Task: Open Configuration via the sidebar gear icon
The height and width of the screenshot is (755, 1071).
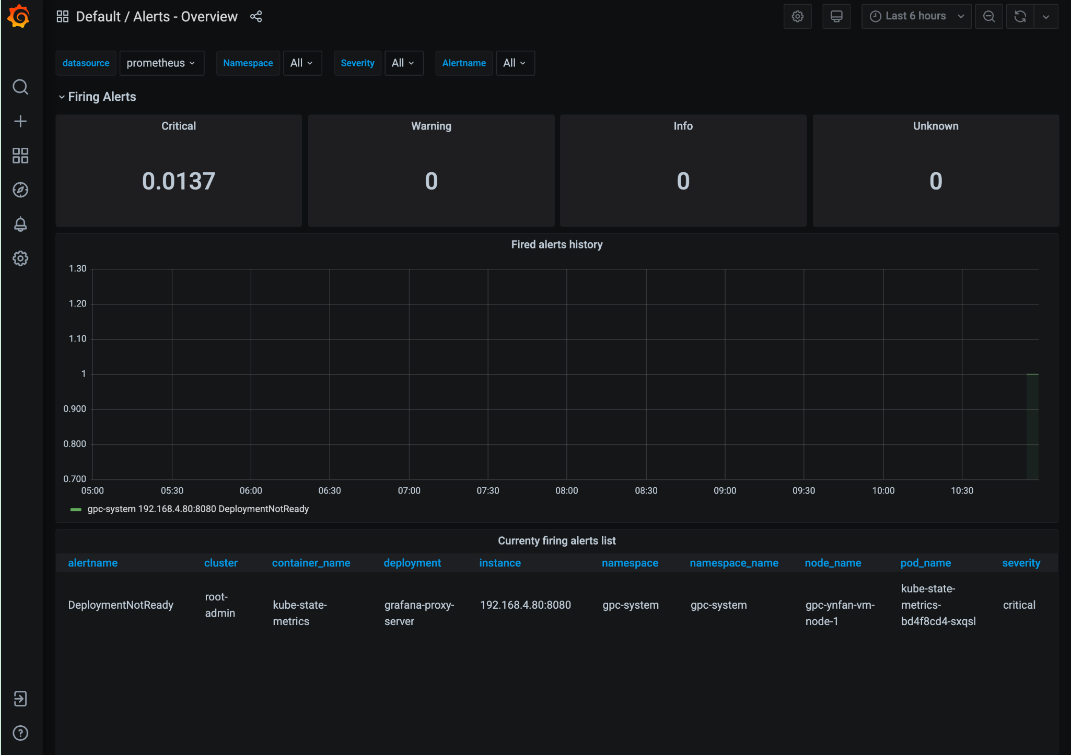Action: tap(20, 258)
